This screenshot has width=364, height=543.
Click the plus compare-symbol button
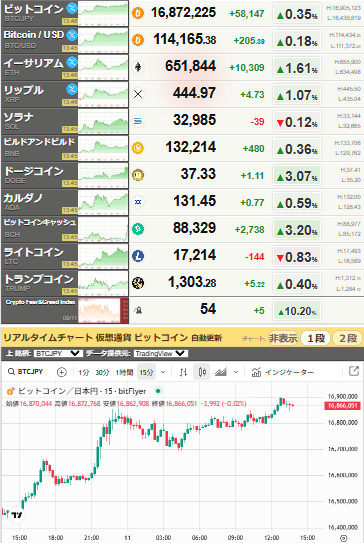tap(61, 372)
